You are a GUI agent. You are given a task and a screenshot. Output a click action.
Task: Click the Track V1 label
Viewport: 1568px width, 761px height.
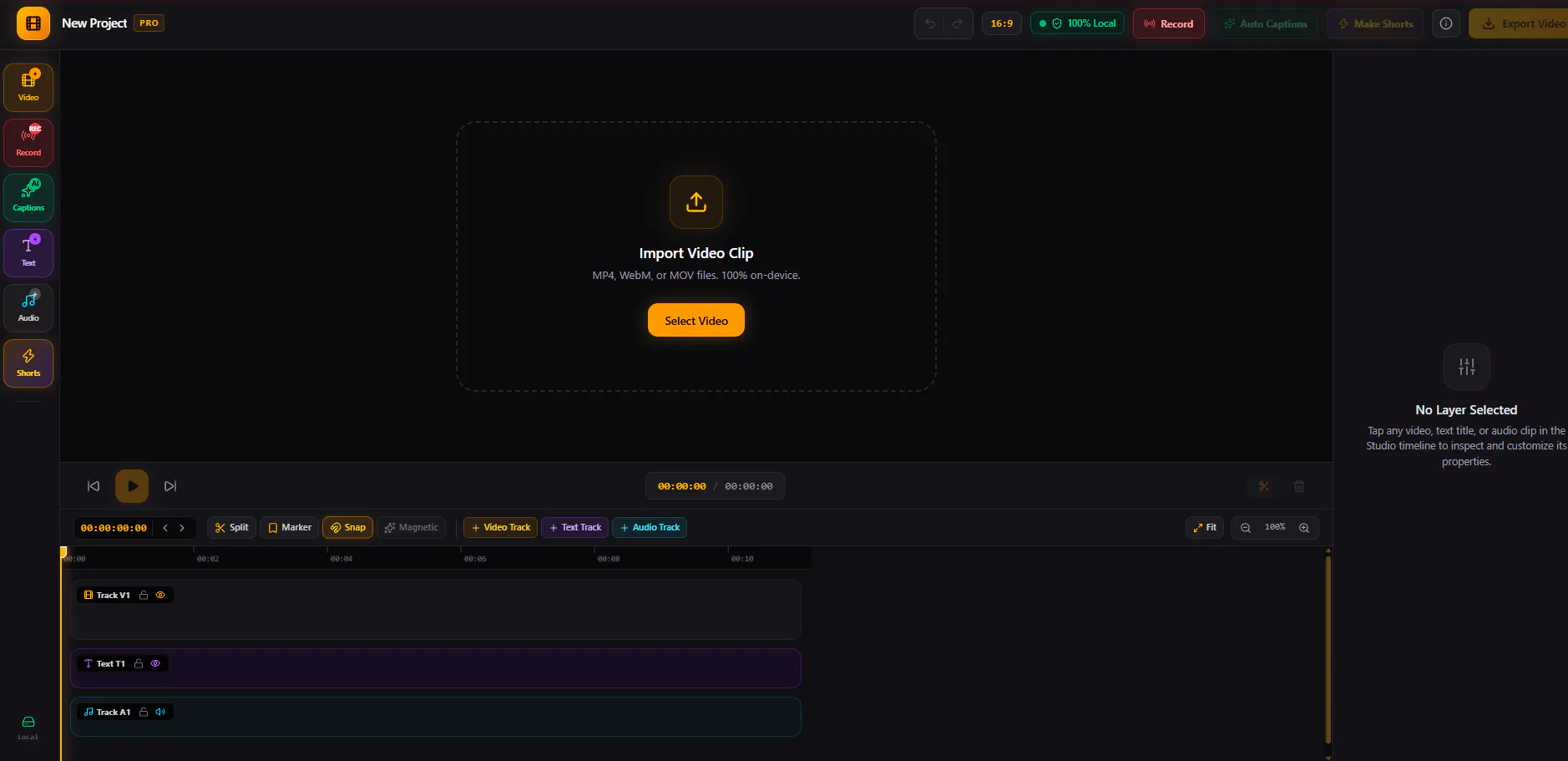113,596
